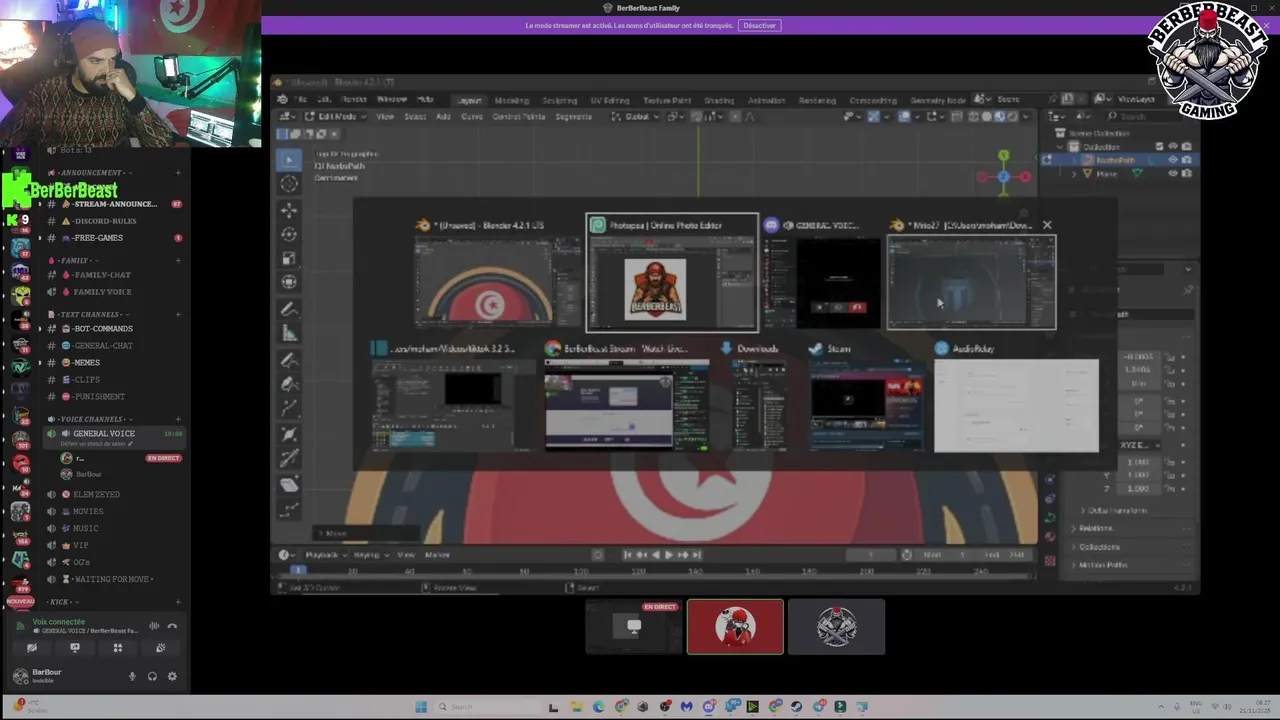Select the Measure tool in Blender's toolbar
1280x720 pixels.
(289, 332)
